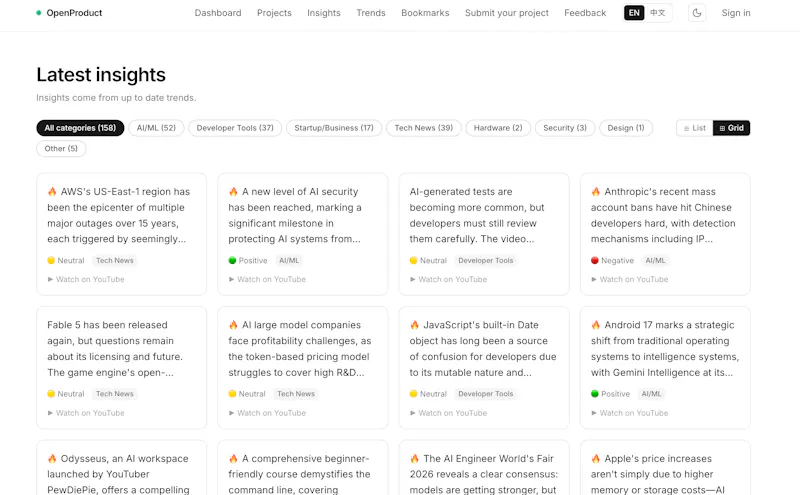Open the Feedback link
Screen dimensions: 800x495
[x=585, y=13]
